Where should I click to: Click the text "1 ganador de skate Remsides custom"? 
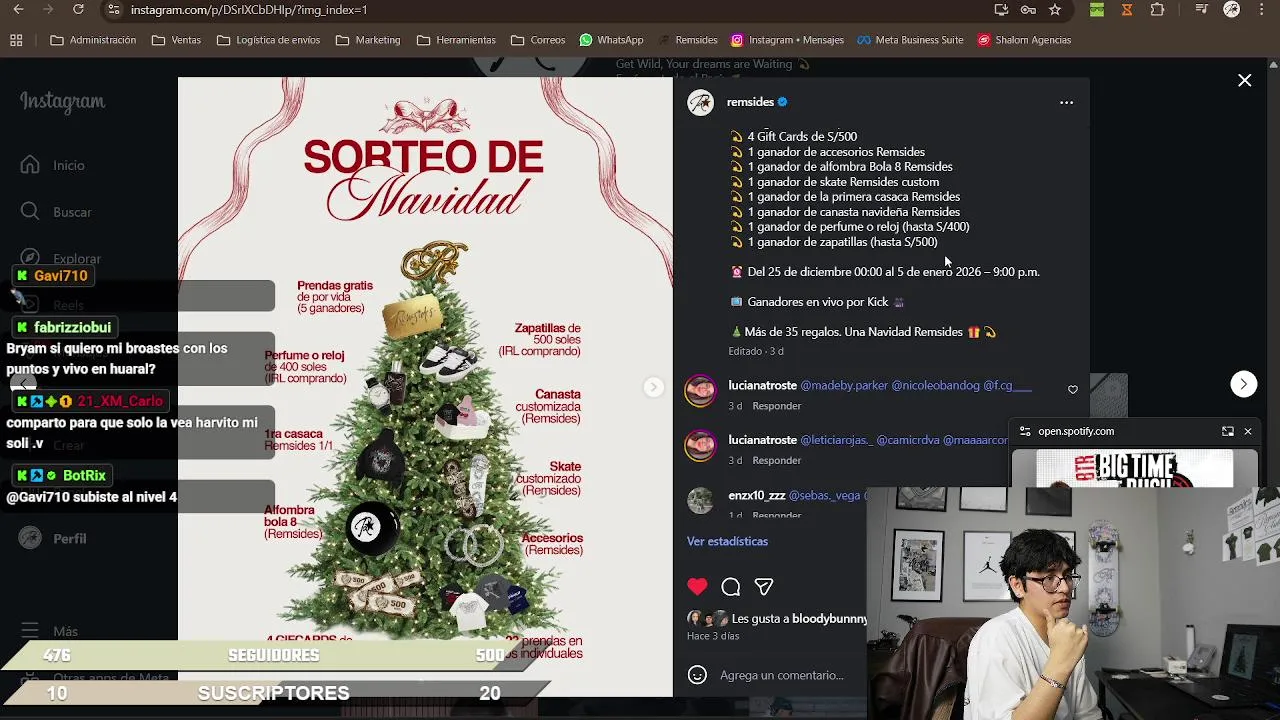pyautogui.click(x=843, y=182)
